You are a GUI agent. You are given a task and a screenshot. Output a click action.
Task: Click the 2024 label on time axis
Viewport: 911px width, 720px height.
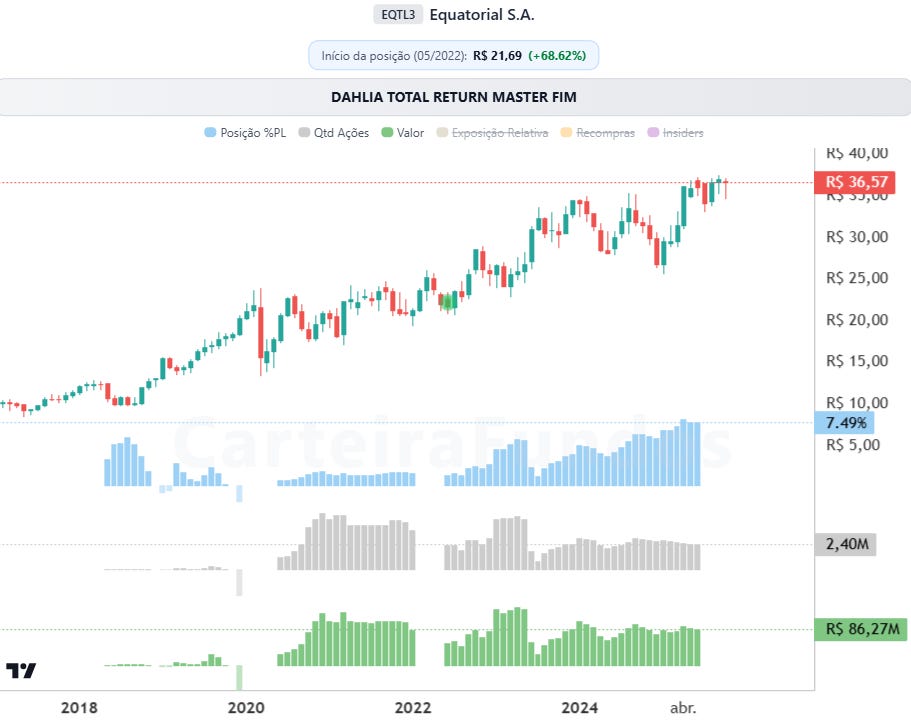pyautogui.click(x=580, y=708)
